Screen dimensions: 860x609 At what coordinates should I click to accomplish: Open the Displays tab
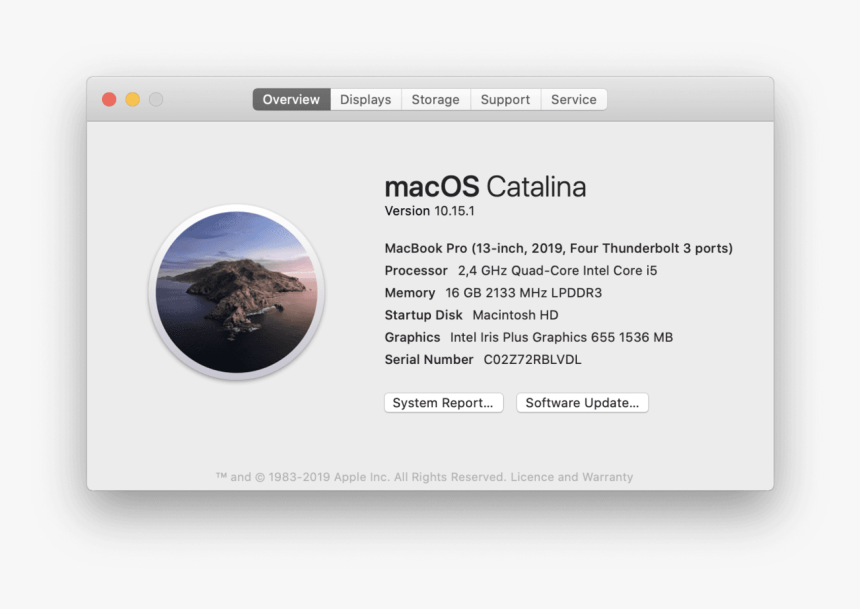coord(366,99)
